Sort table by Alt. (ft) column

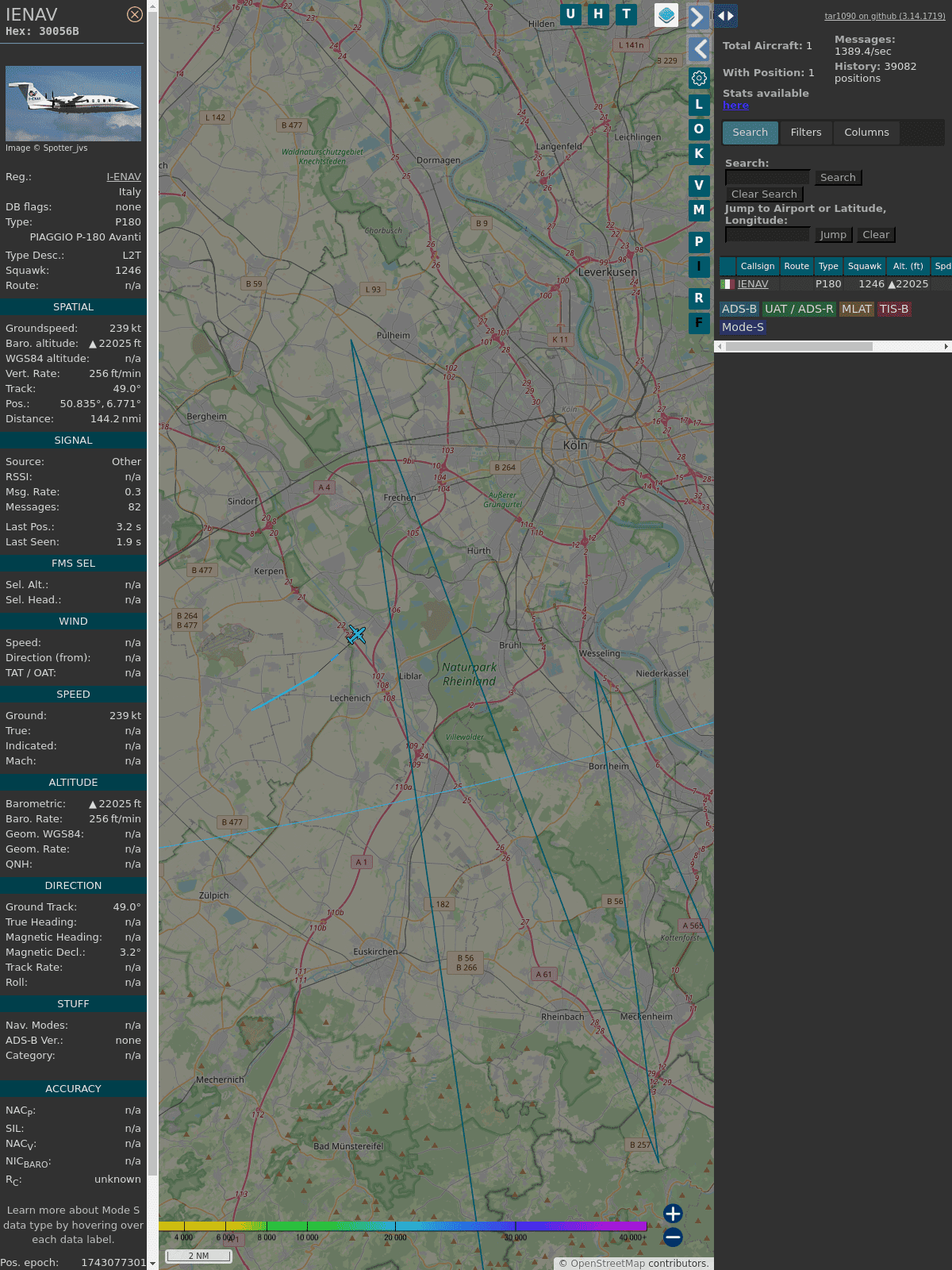908,267
